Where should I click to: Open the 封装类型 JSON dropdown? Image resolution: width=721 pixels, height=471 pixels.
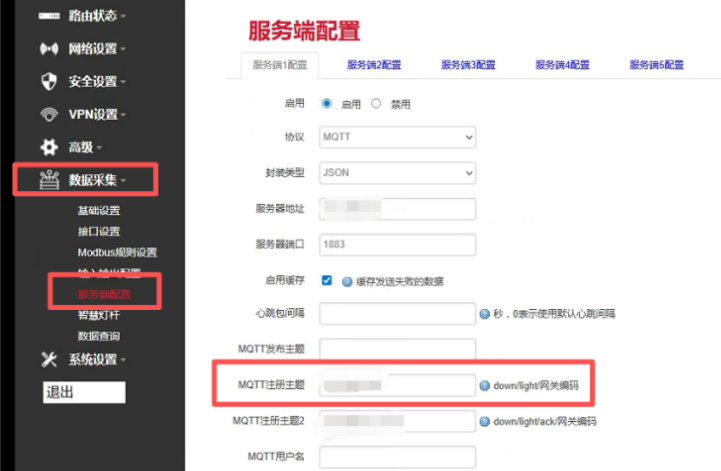click(x=398, y=173)
